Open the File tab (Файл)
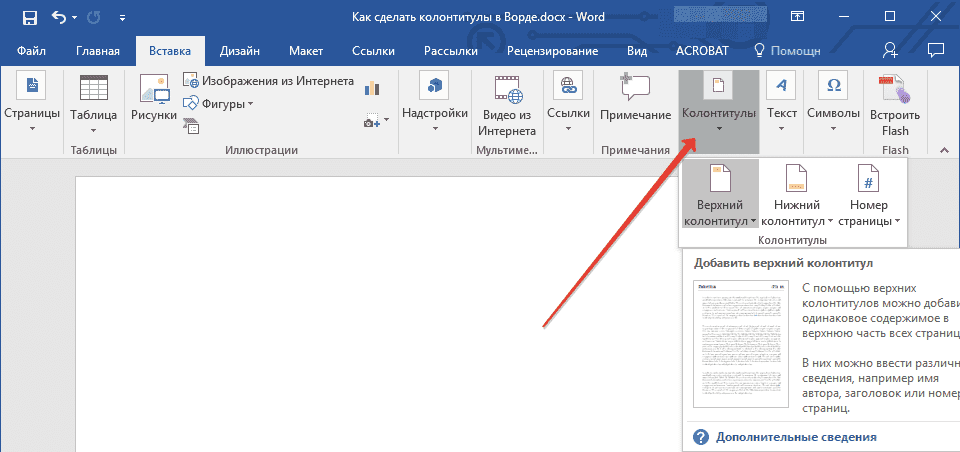The image size is (960, 452). [32, 51]
